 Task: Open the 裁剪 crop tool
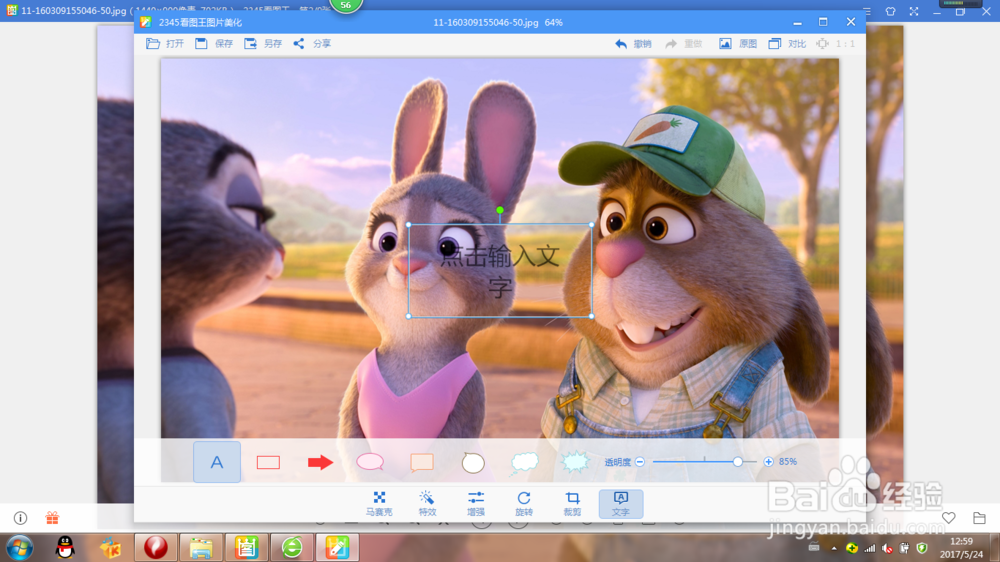pyautogui.click(x=572, y=503)
